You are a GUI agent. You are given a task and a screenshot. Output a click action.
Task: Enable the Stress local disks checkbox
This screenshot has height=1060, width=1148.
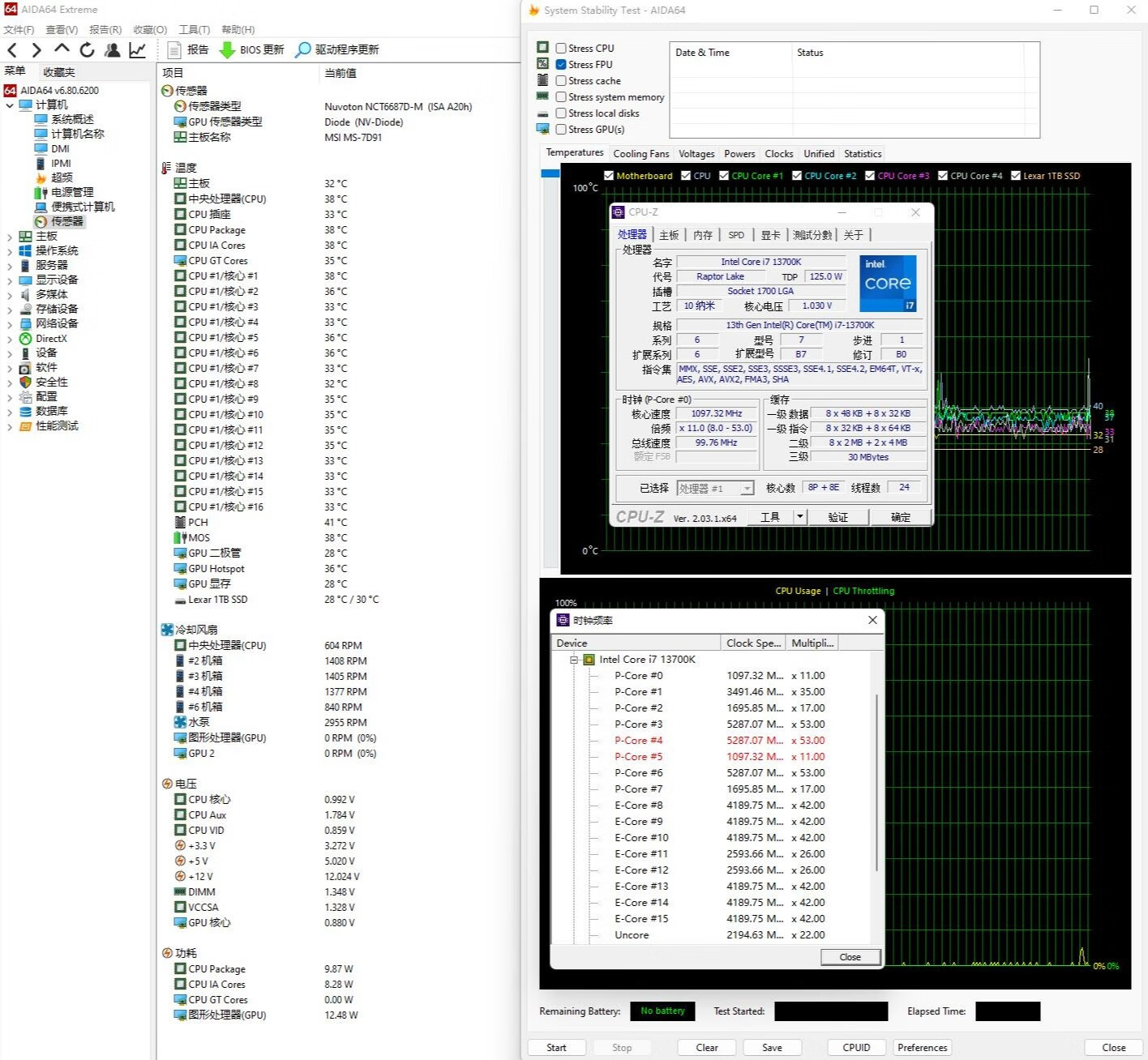561,113
